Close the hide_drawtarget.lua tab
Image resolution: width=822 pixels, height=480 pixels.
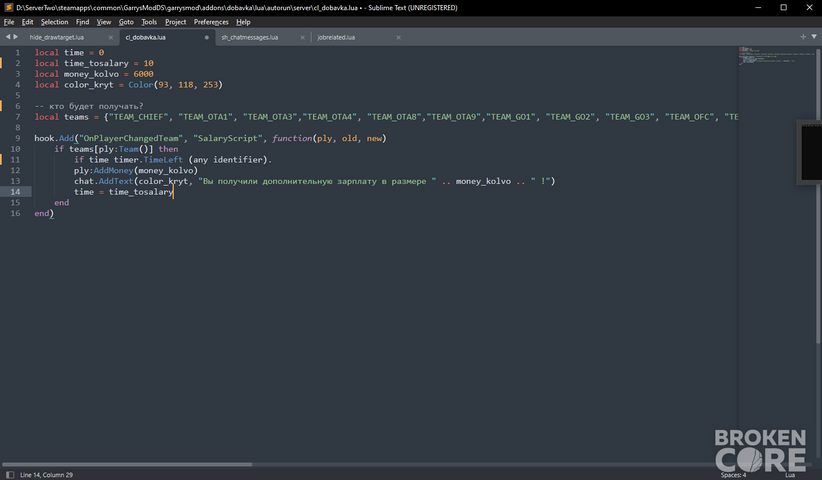point(111,37)
